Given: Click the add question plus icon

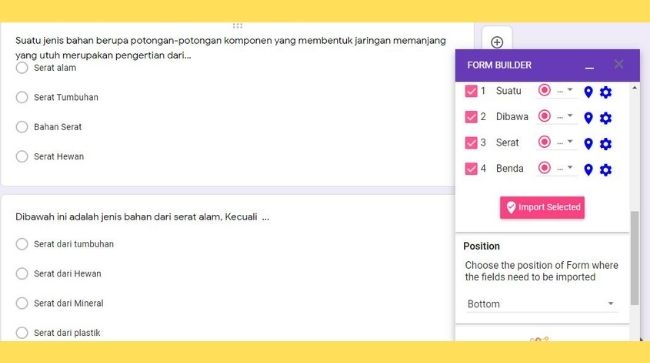Looking at the screenshot, I should point(497,42).
